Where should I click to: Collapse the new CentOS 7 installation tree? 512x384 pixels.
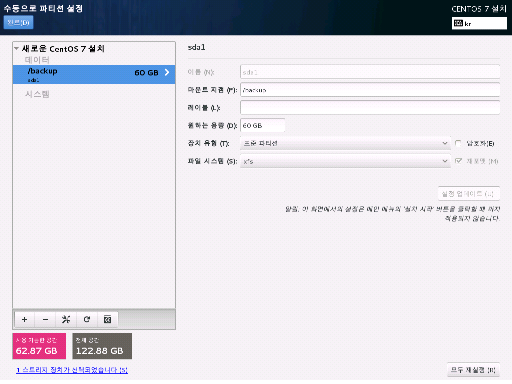[x=16, y=48]
